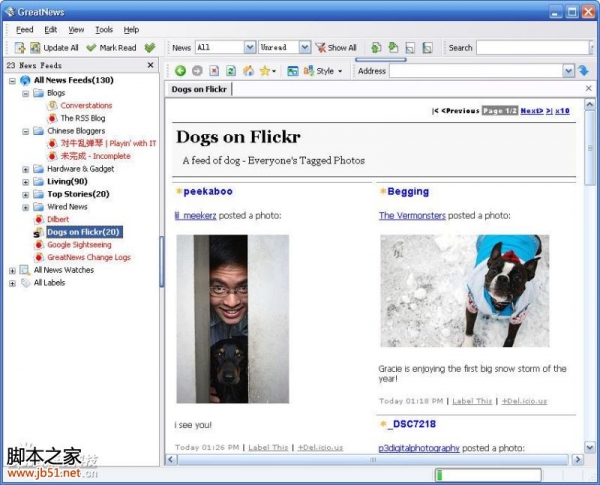The image size is (600, 485).
Task: Open the Style dropdown menu
Action: pos(323,71)
